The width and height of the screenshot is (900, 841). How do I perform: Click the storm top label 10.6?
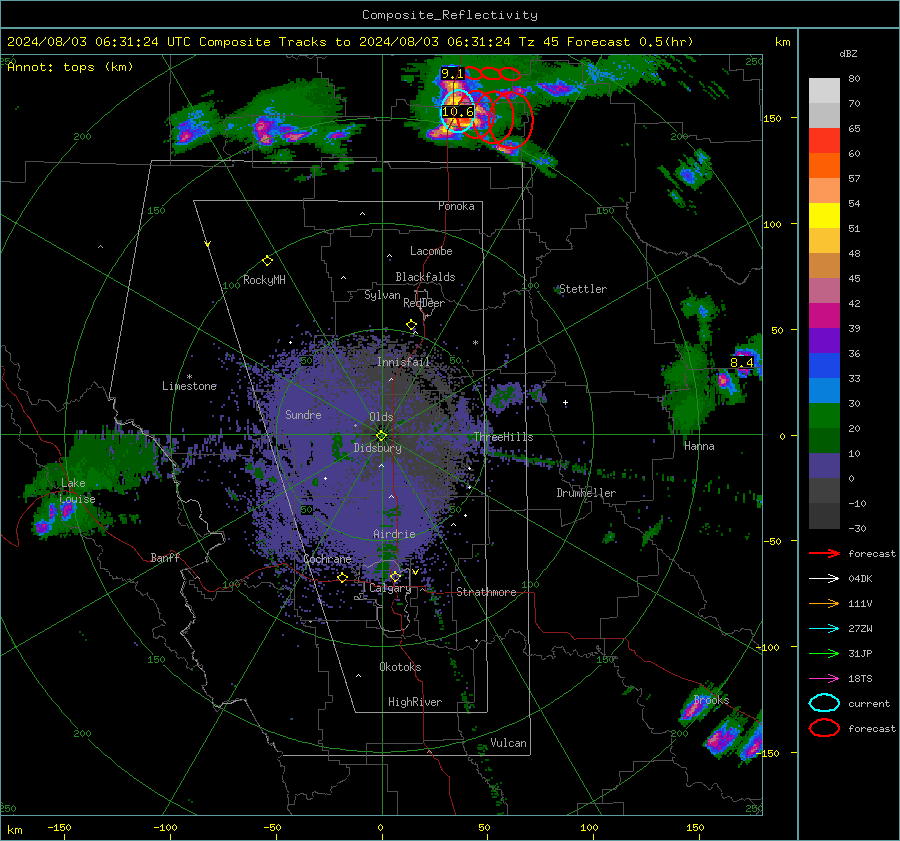457,112
